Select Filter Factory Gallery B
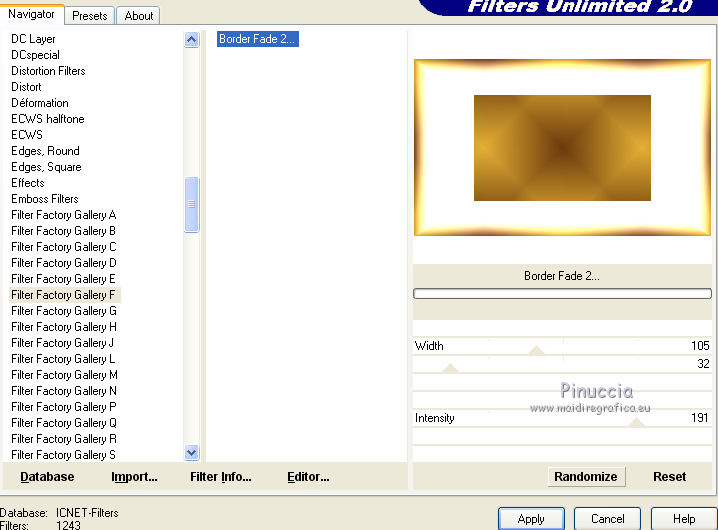 [63, 231]
